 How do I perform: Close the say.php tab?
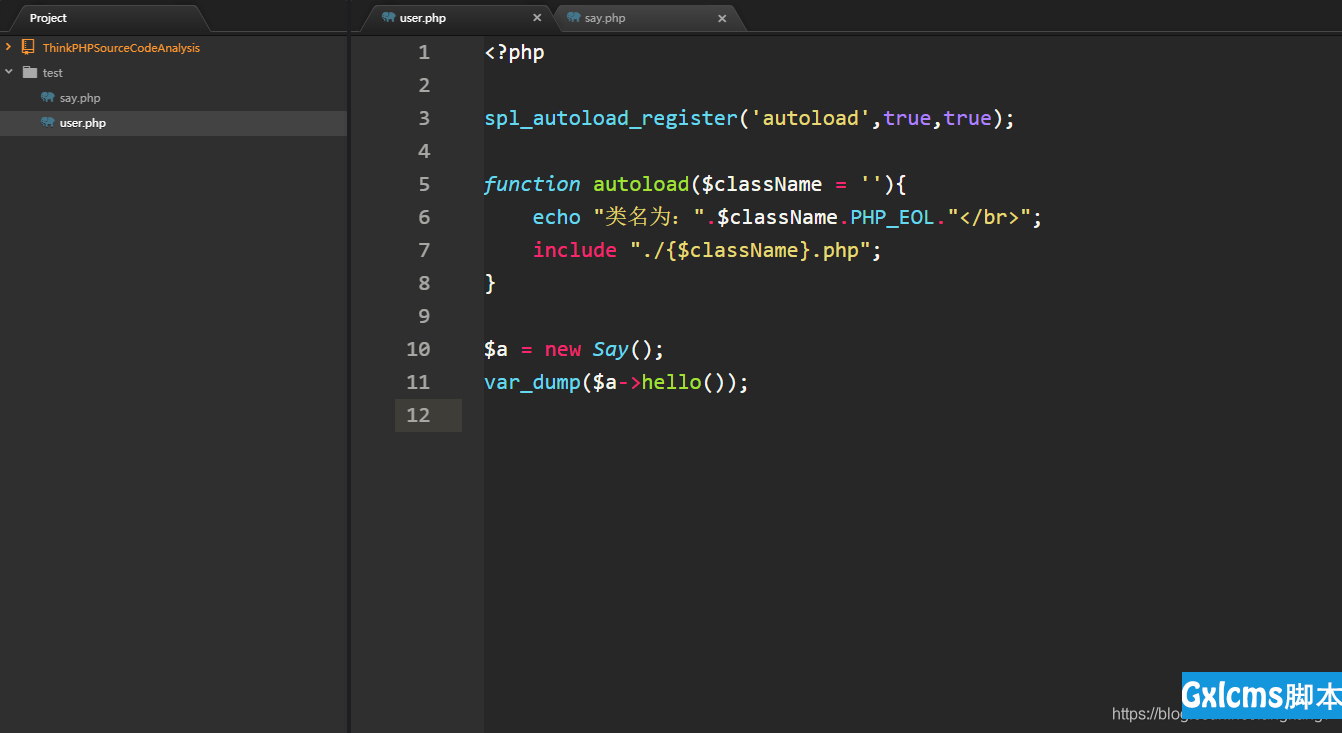[722, 18]
